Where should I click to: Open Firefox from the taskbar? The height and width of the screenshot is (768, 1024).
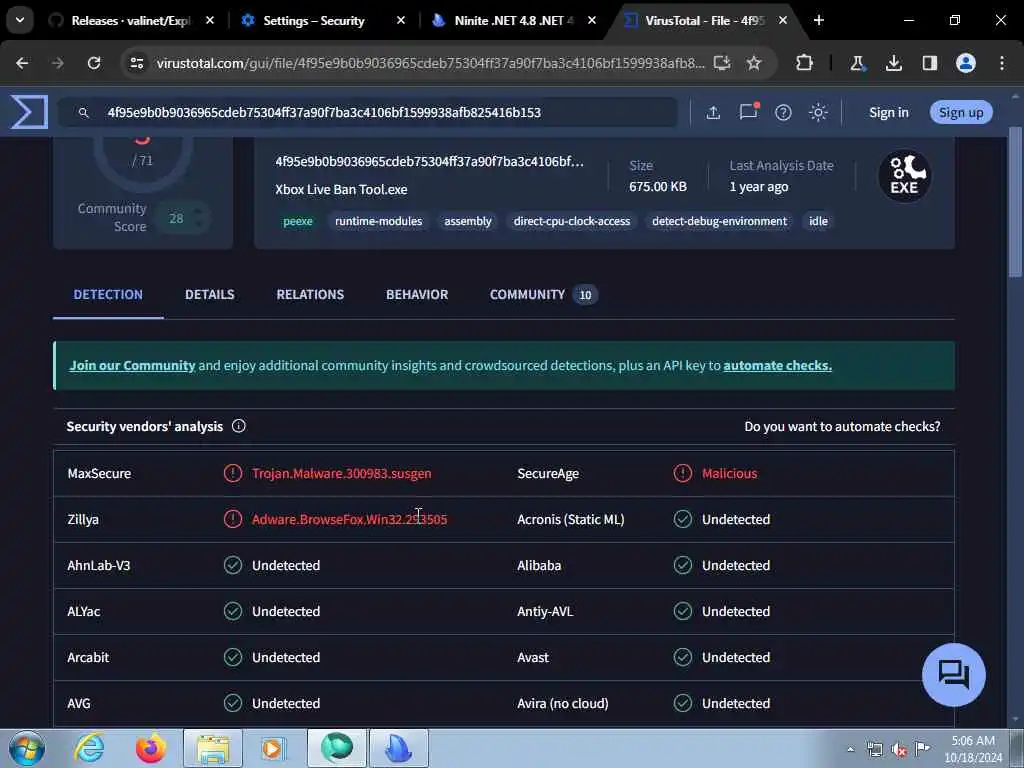[150, 748]
